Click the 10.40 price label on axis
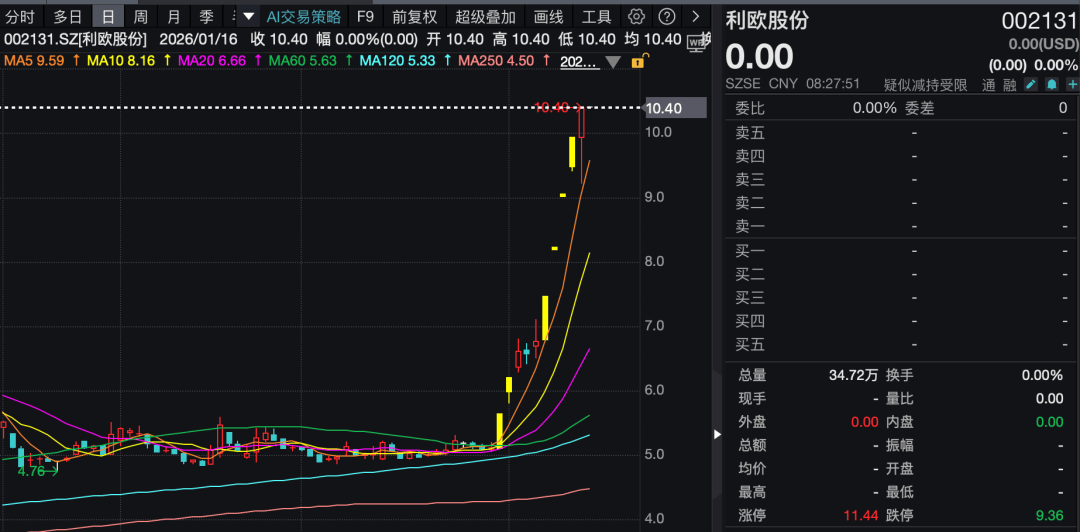 tap(664, 108)
